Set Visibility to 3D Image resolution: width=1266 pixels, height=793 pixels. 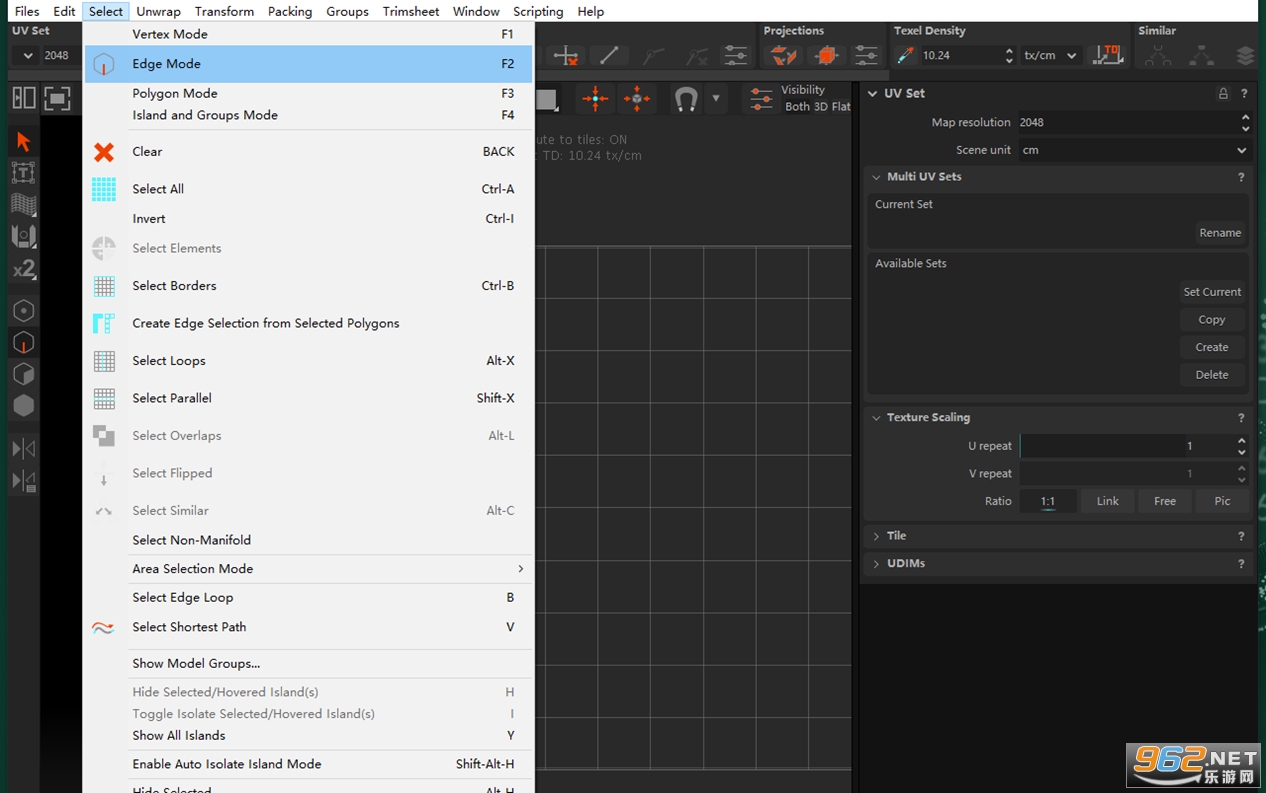point(821,107)
